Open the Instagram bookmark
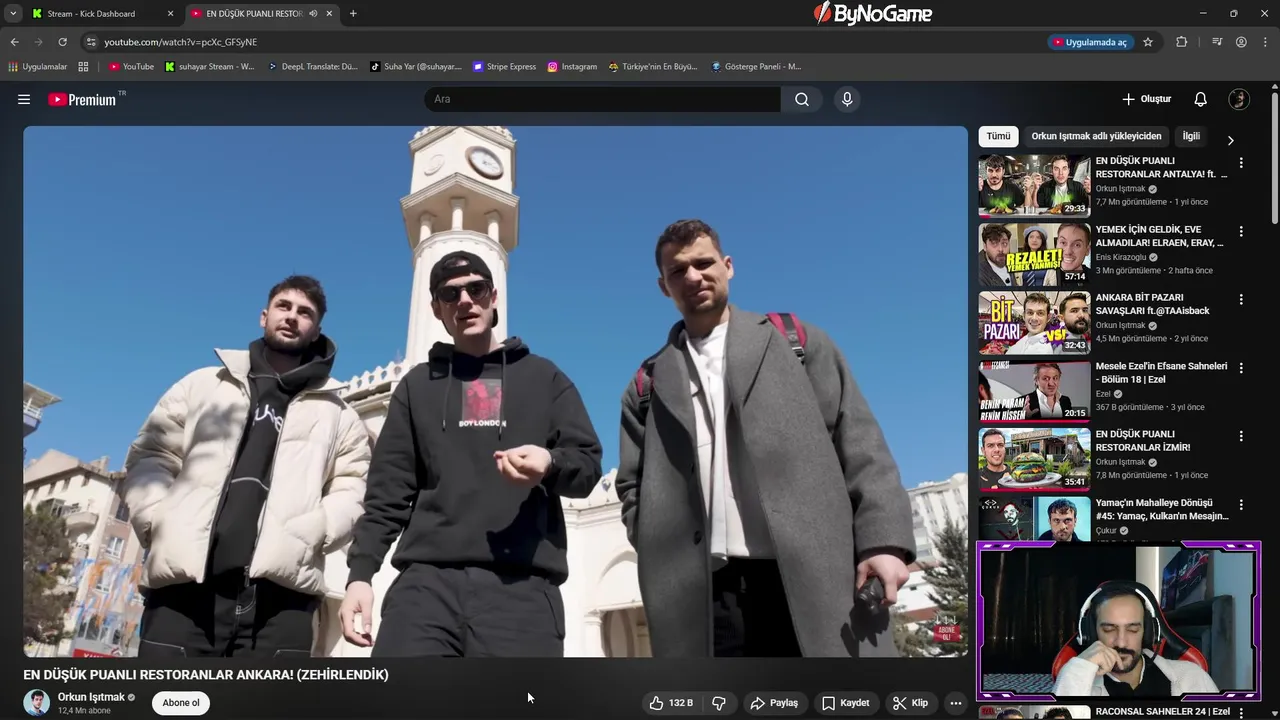 pos(572,67)
